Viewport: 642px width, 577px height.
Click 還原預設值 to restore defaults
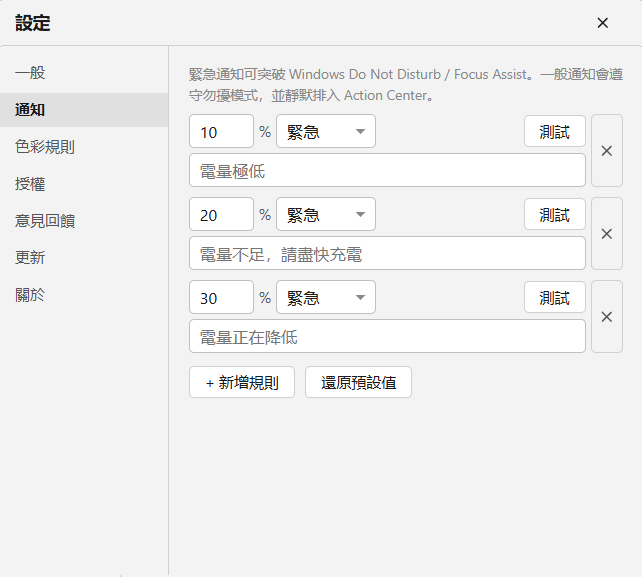(358, 382)
